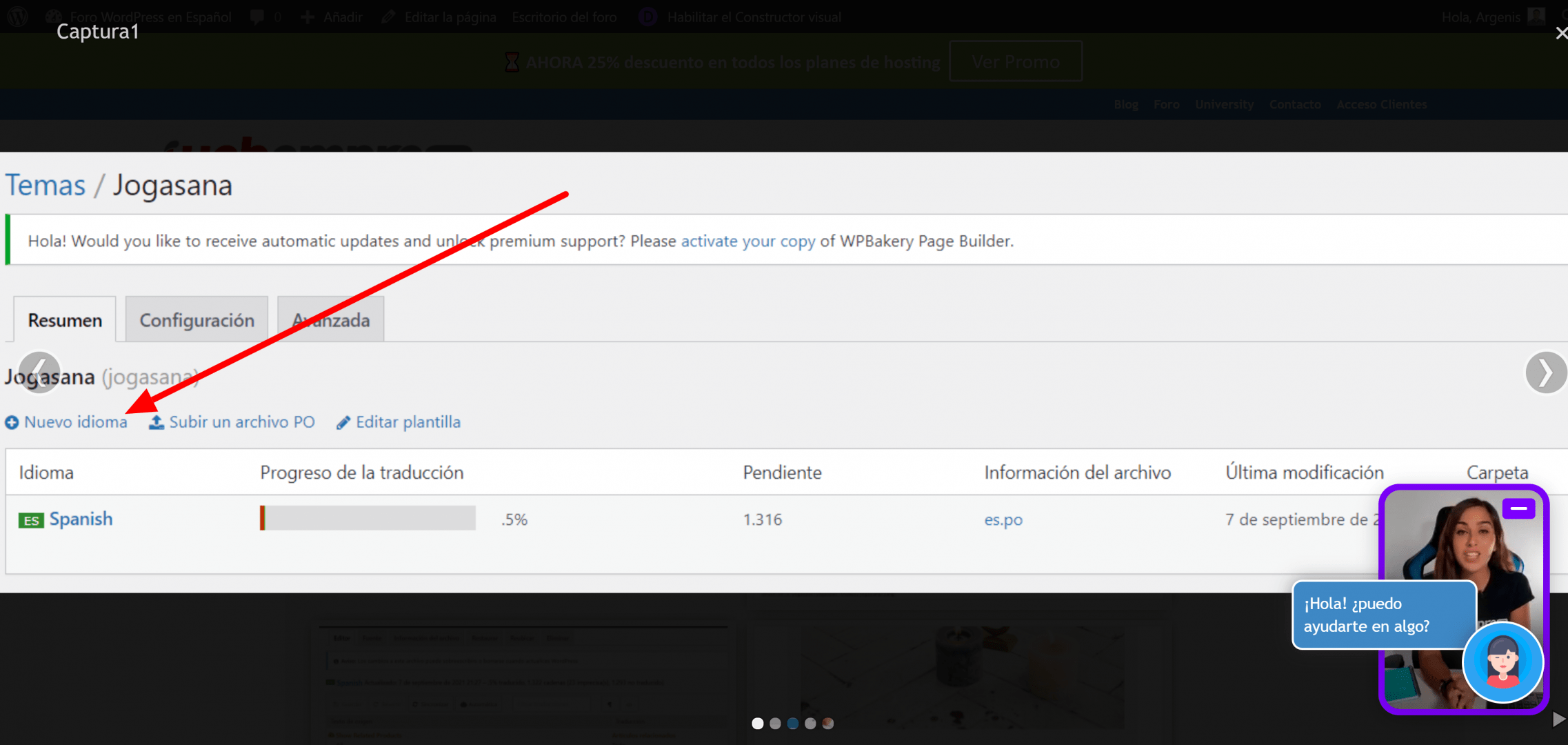The image size is (1568, 745).
Task: Click the WordPress logo in admin bar
Action: 17,17
